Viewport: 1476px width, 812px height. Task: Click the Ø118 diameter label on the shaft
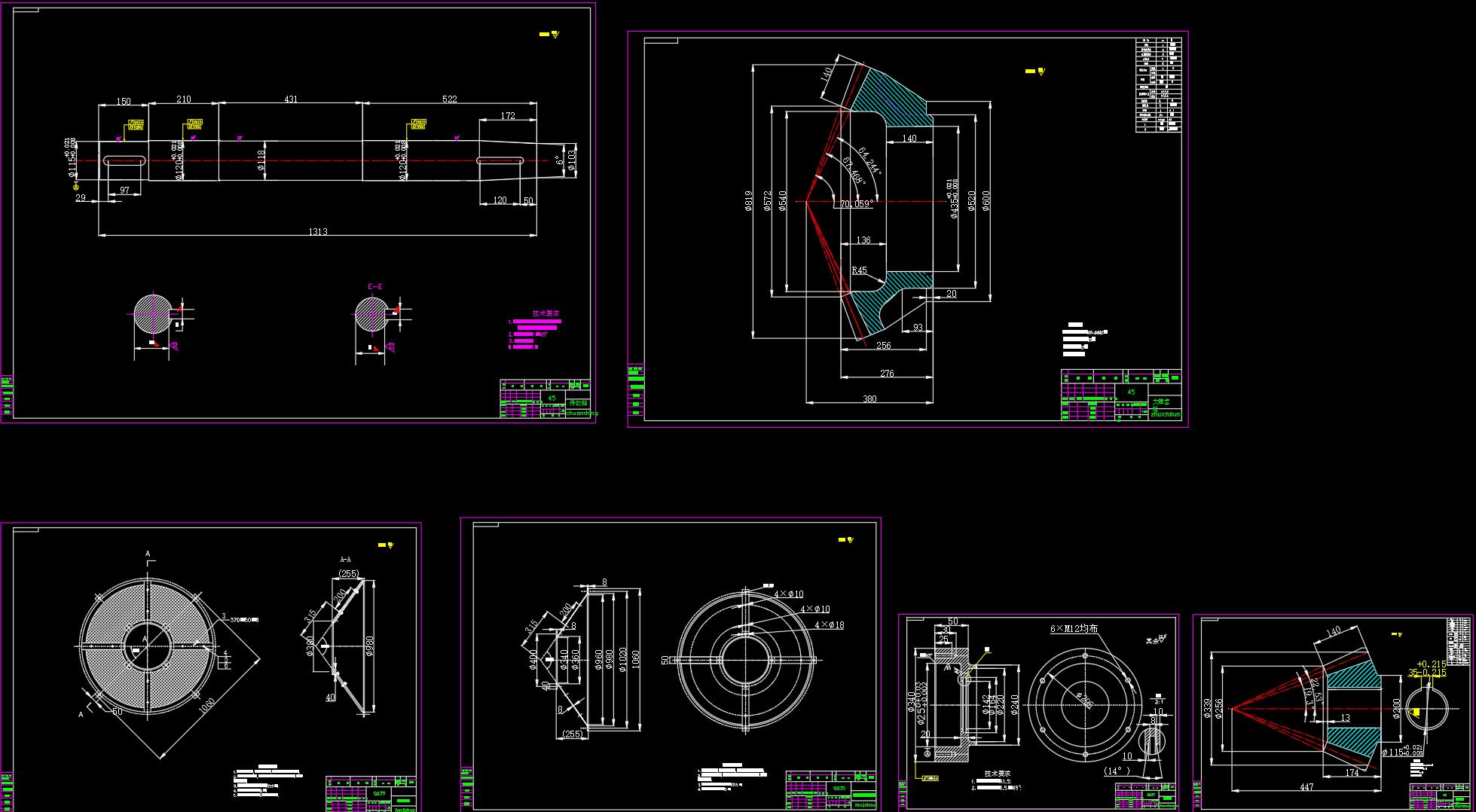(261, 160)
